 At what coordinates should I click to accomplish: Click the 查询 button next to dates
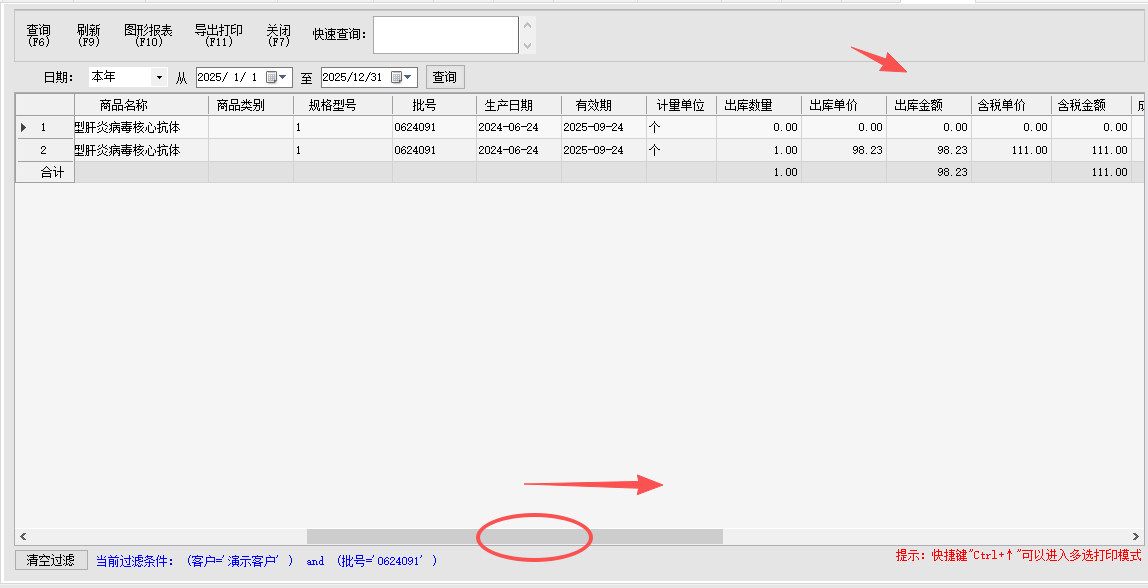[x=445, y=77]
